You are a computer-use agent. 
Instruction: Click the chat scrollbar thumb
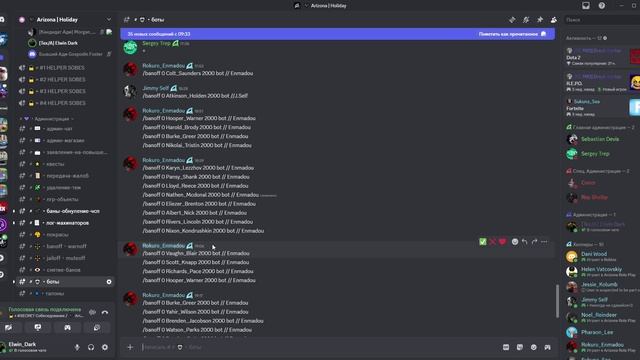(x=557, y=301)
